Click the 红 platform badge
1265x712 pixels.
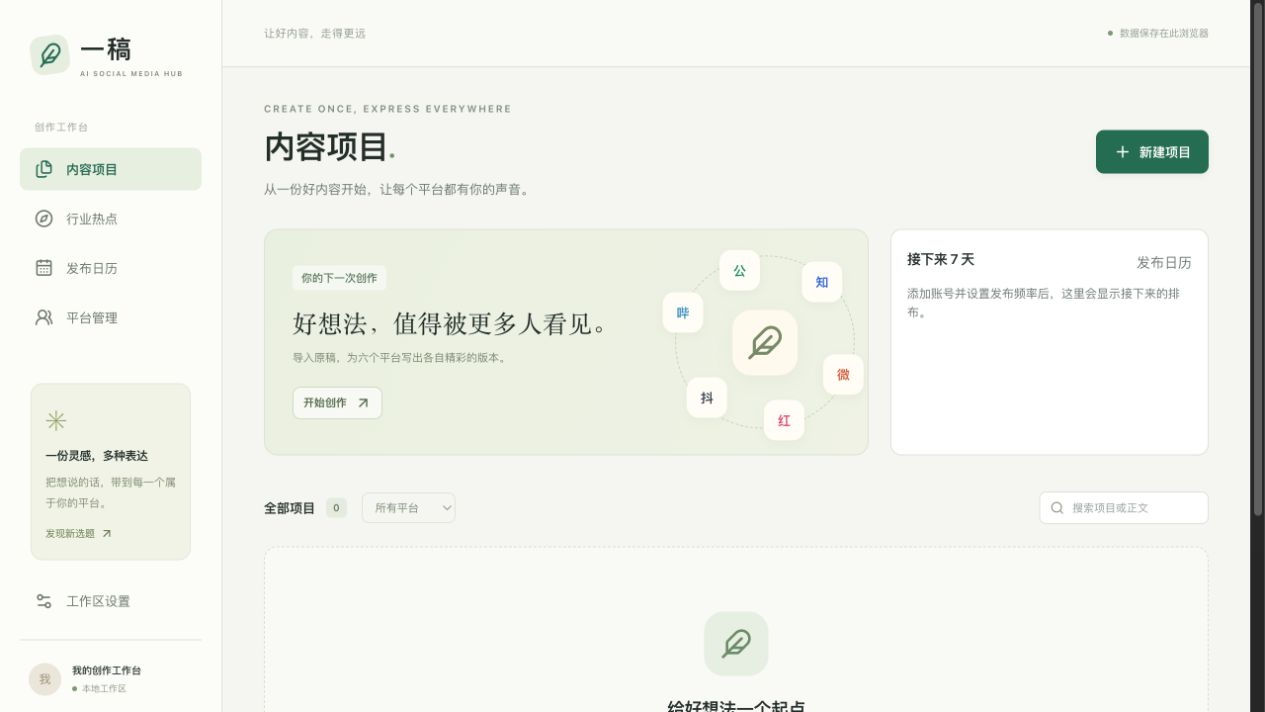(784, 420)
